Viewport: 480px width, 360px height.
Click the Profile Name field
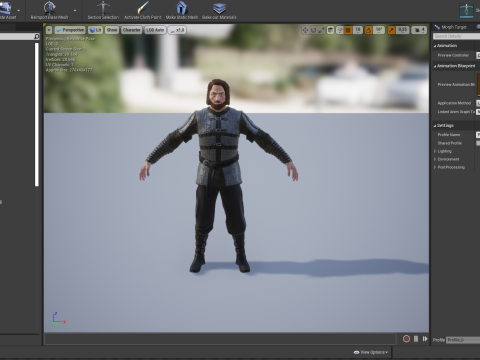point(478,135)
